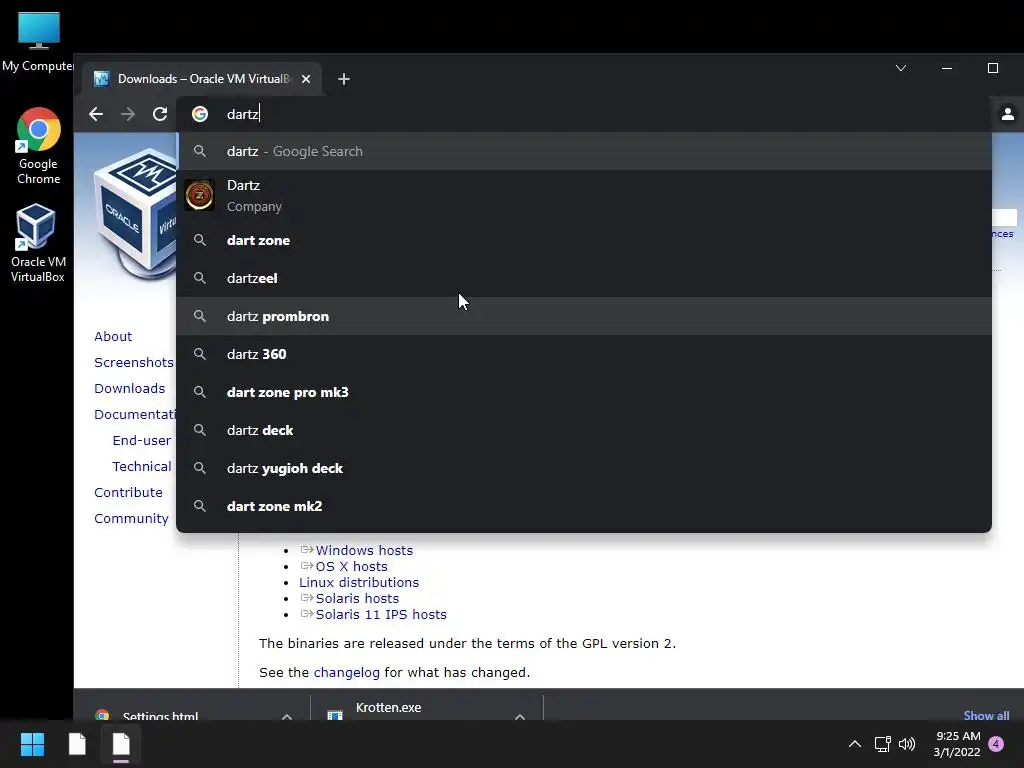Click Show all downloads
Viewport: 1024px width, 768px height.
(x=986, y=715)
